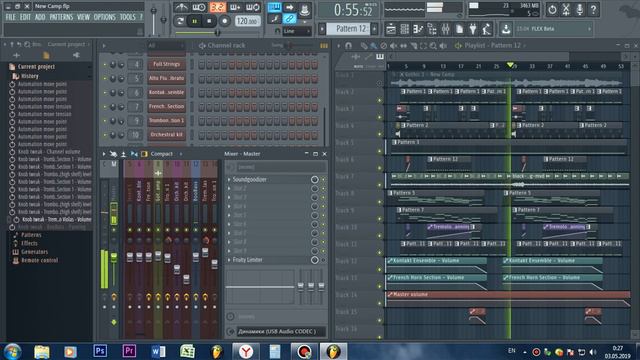Mute the French Section channel with green LED
This screenshot has width=640, height=360.
105,107
